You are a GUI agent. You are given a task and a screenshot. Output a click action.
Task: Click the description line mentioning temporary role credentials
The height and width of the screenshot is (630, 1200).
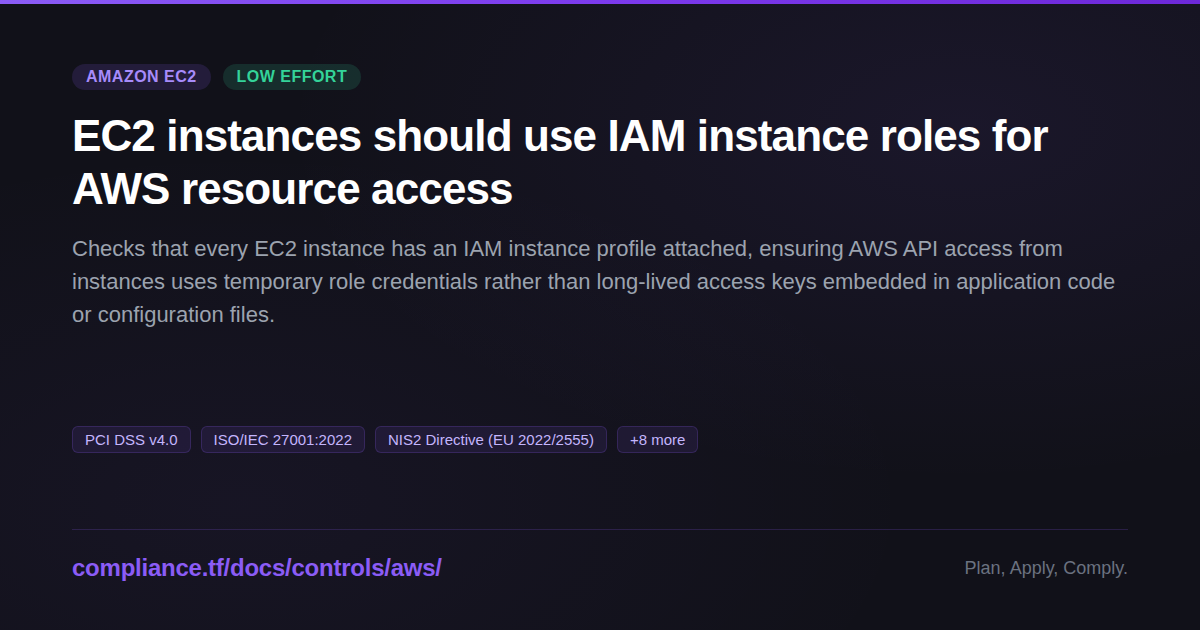(x=593, y=282)
